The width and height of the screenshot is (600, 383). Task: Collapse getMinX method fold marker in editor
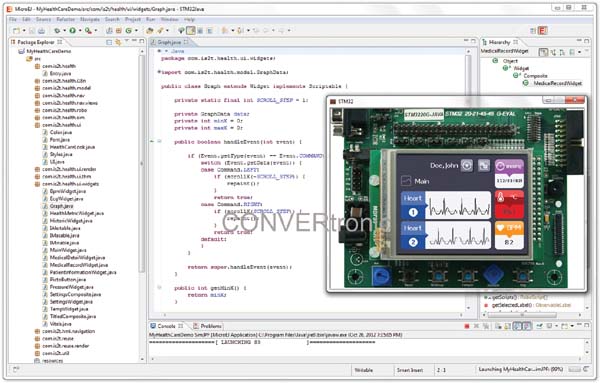click(x=160, y=288)
